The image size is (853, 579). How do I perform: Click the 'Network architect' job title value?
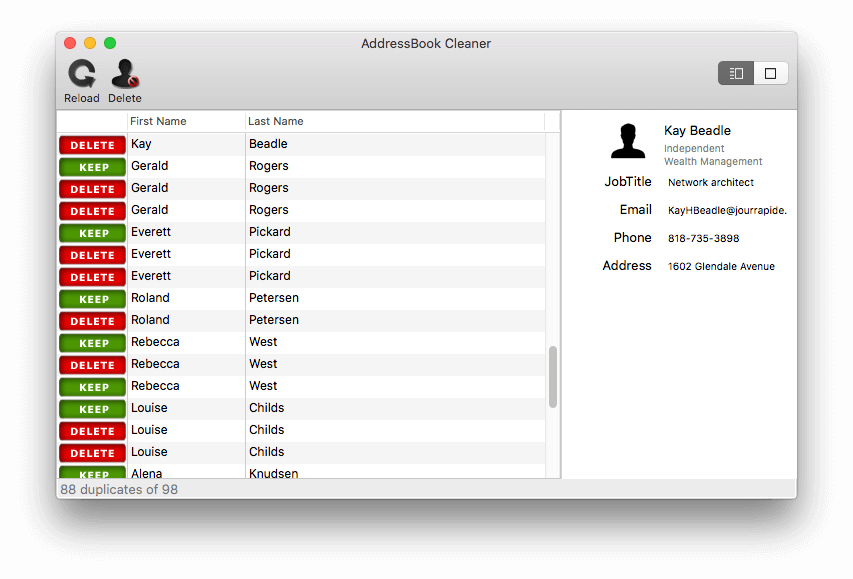pos(710,182)
